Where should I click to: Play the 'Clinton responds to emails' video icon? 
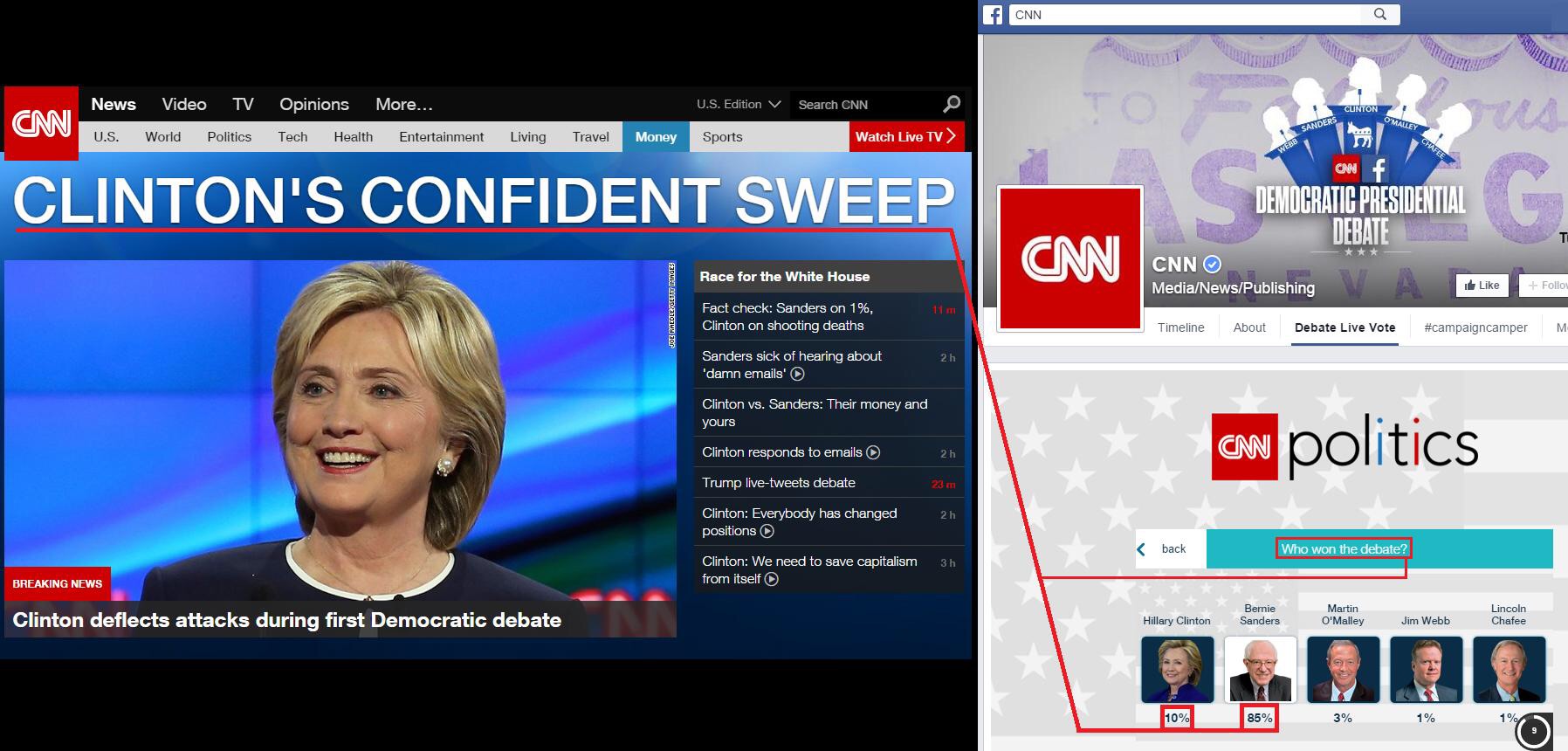click(x=873, y=452)
